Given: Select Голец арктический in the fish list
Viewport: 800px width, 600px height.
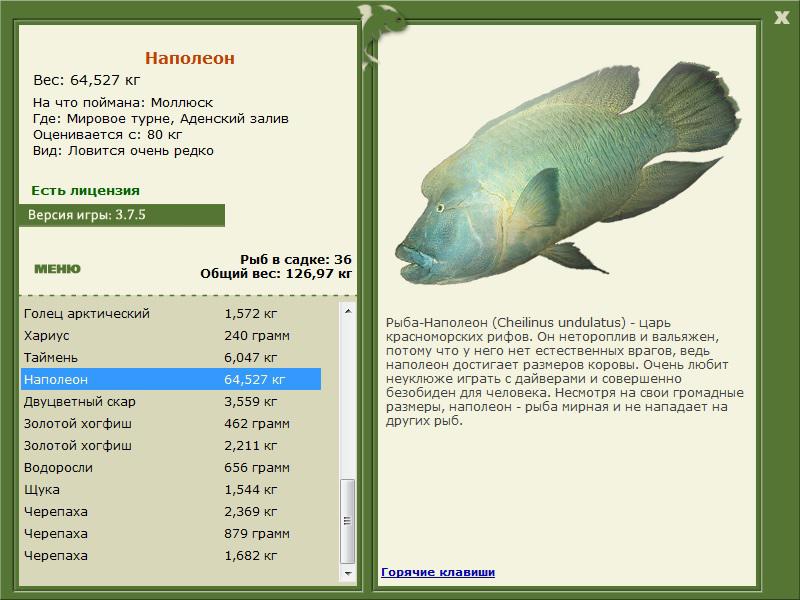Looking at the screenshot, I should [x=86, y=314].
